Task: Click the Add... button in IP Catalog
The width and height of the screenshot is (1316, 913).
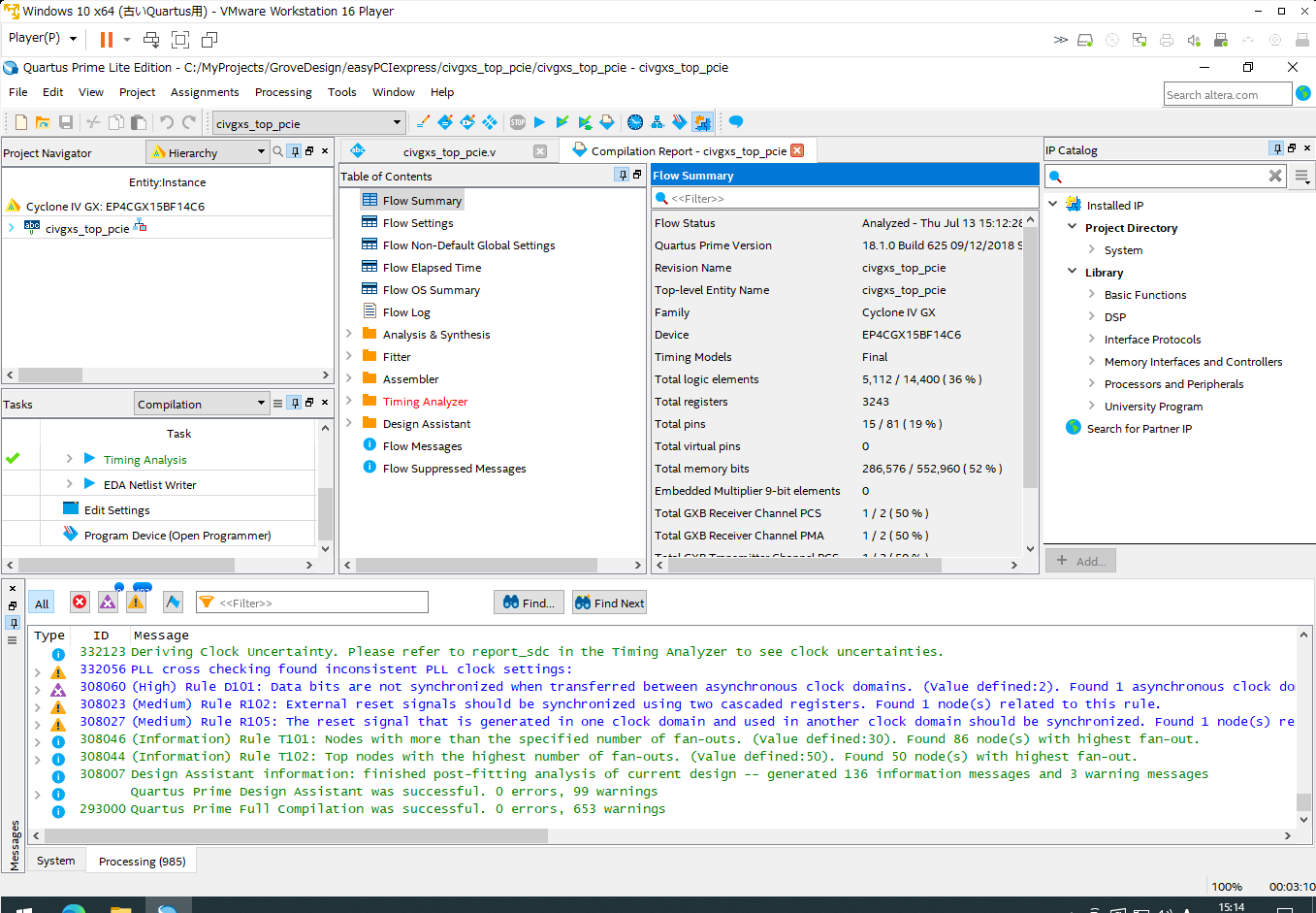Action: coord(1080,561)
